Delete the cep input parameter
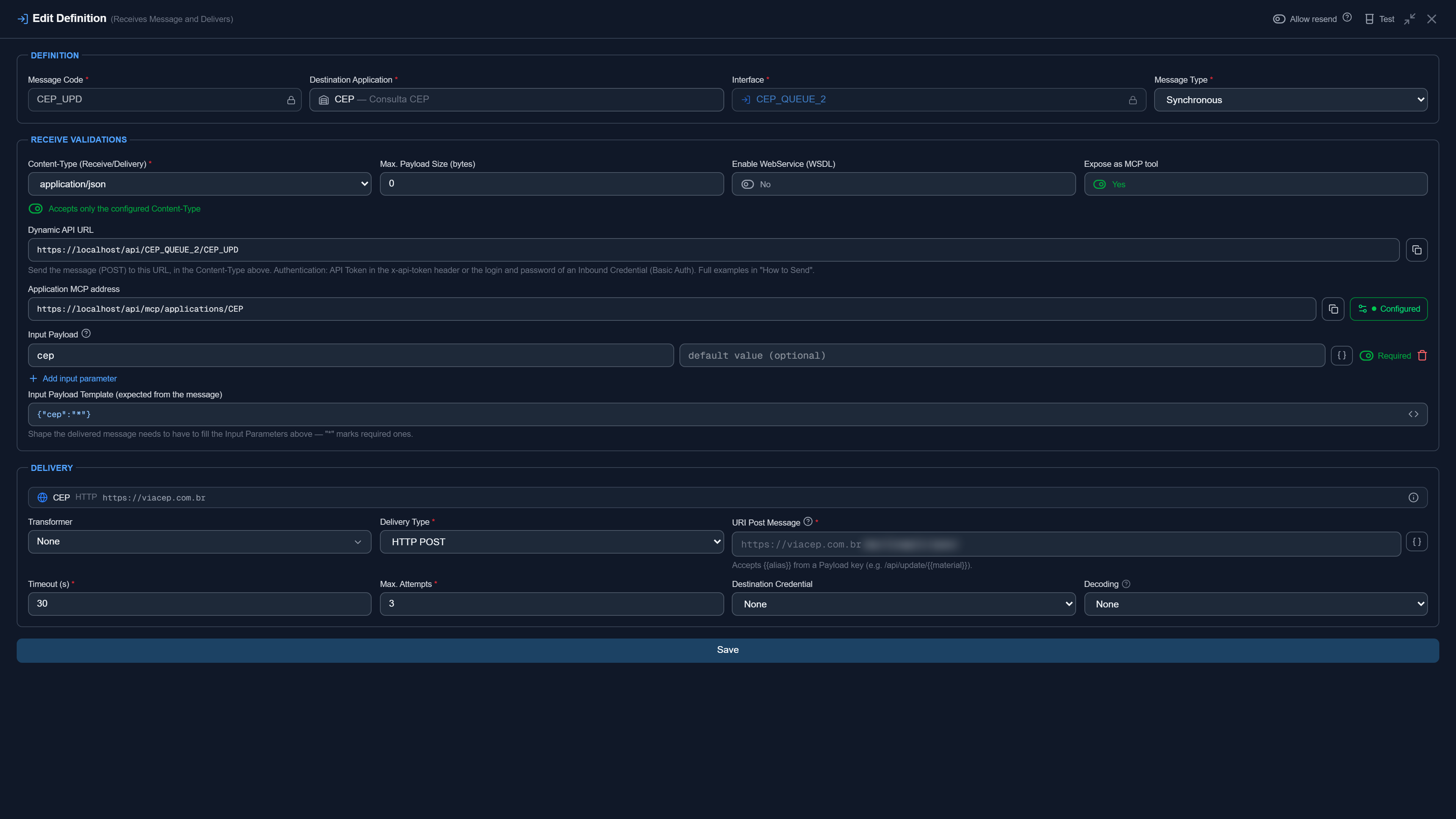The image size is (1456, 819). pos(1422,356)
